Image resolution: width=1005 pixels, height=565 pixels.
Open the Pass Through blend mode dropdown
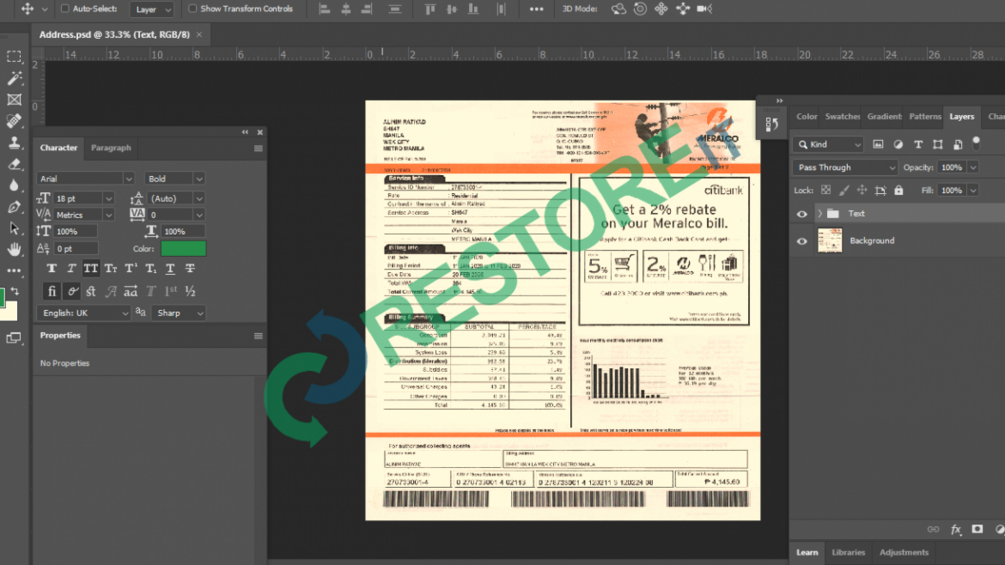pos(845,168)
